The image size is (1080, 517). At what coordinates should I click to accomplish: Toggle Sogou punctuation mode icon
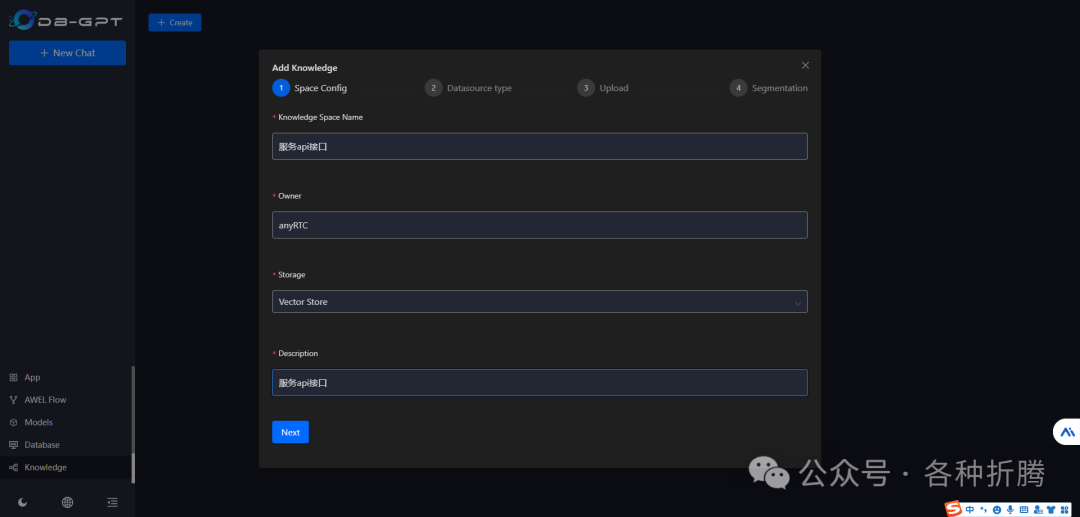984,510
